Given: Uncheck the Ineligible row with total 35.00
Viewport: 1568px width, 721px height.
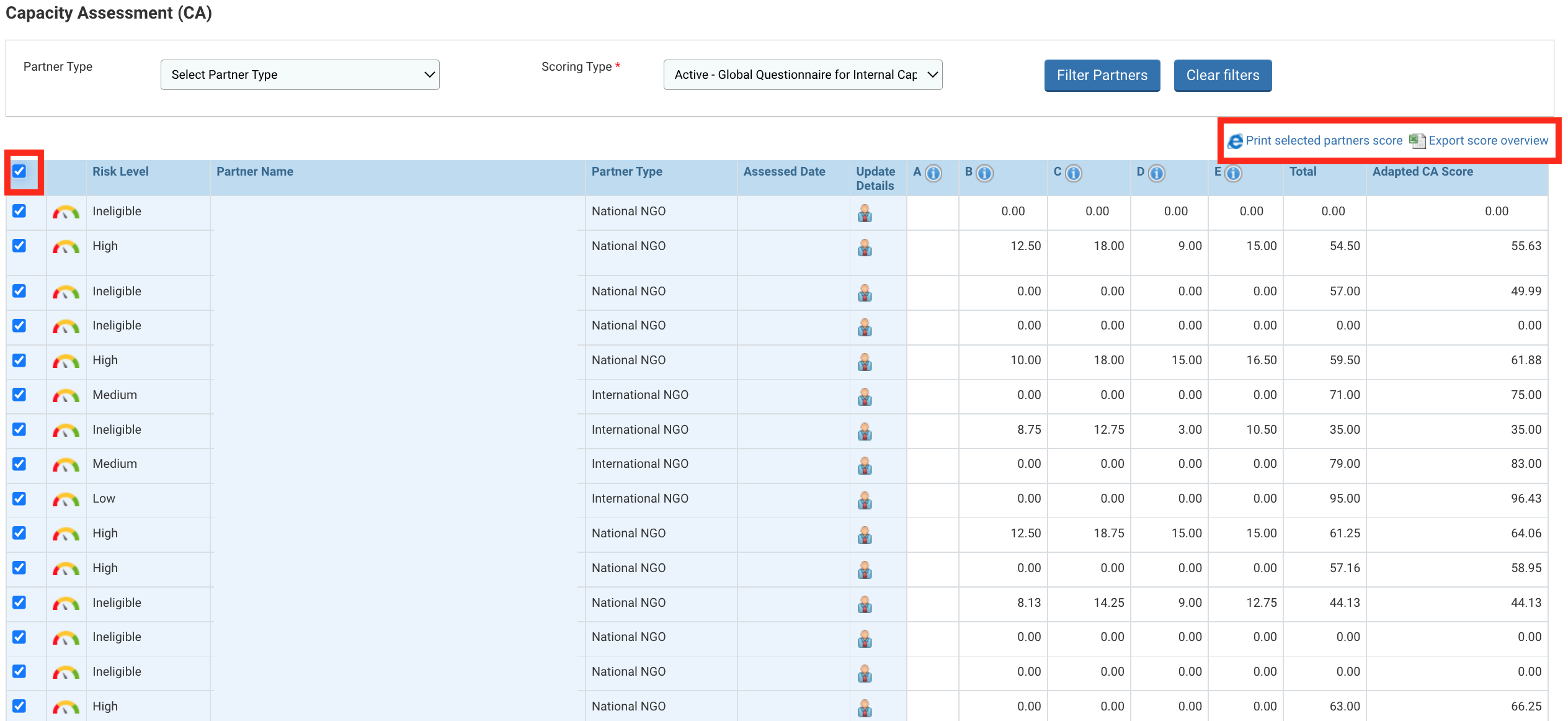Looking at the screenshot, I should click(x=19, y=429).
